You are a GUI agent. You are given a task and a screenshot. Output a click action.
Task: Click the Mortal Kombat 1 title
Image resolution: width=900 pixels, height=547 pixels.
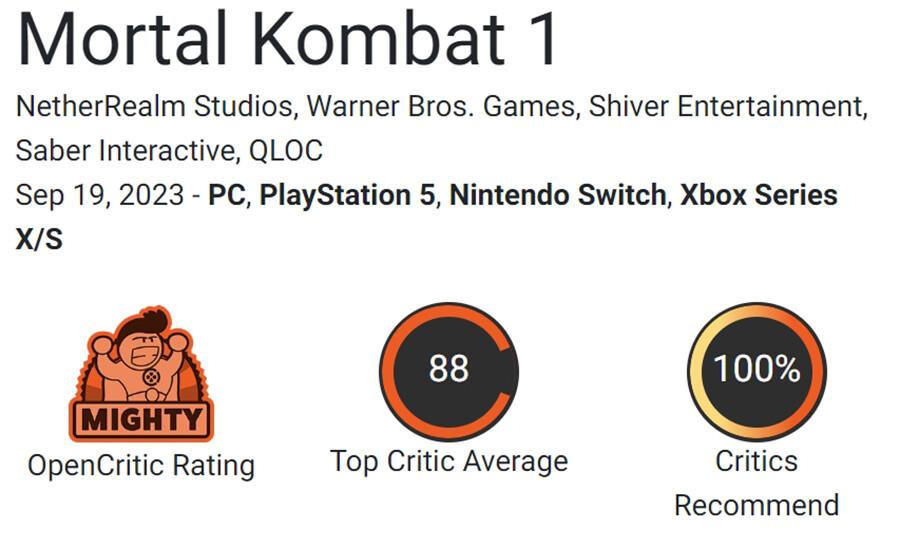click(x=288, y=41)
